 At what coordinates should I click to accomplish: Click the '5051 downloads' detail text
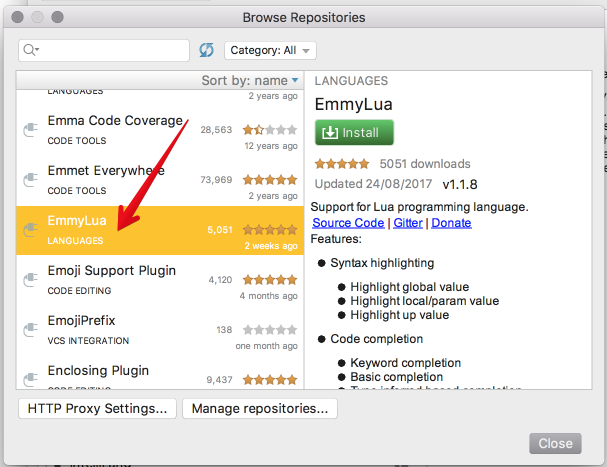coord(425,164)
